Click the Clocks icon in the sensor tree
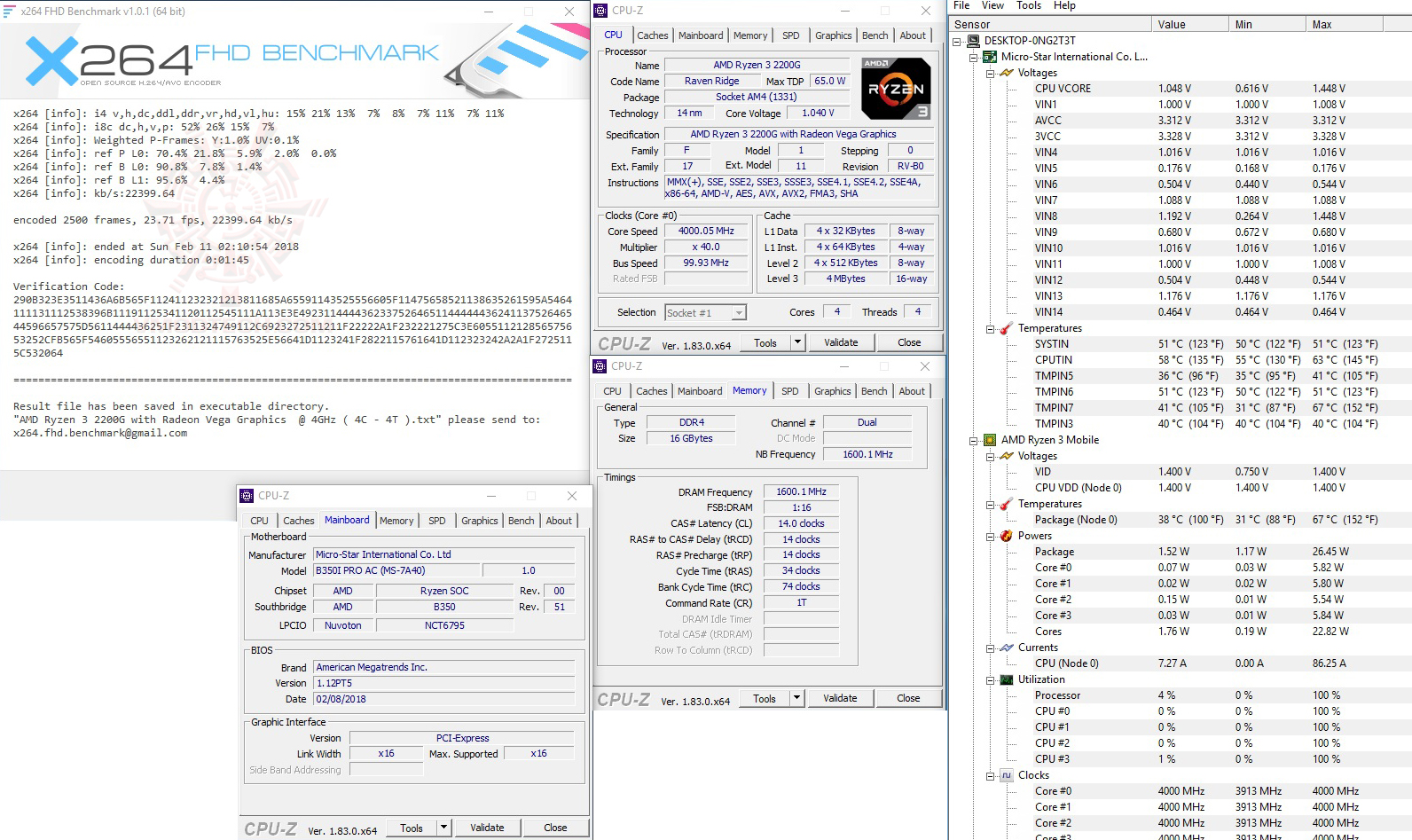 tap(1007, 775)
